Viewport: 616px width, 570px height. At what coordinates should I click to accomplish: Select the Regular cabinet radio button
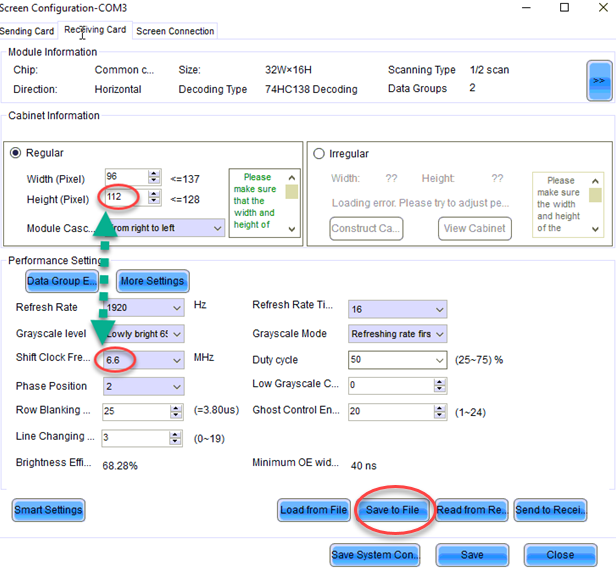(15, 153)
